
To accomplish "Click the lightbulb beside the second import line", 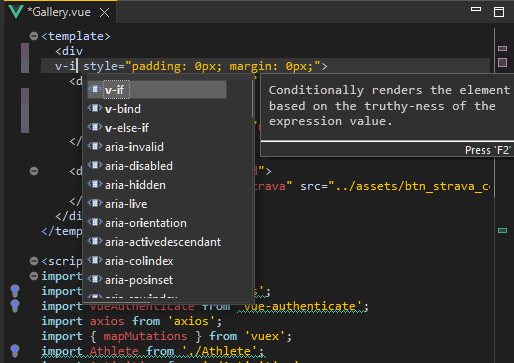I will click(15, 291).
